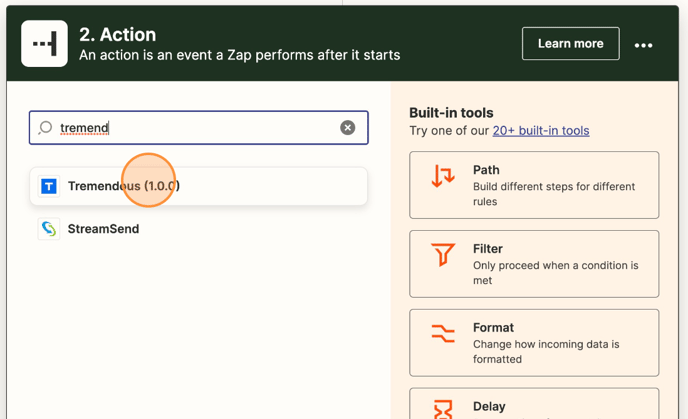Click the Delay hourglass icon
The width and height of the screenshot is (688, 419).
point(443,409)
